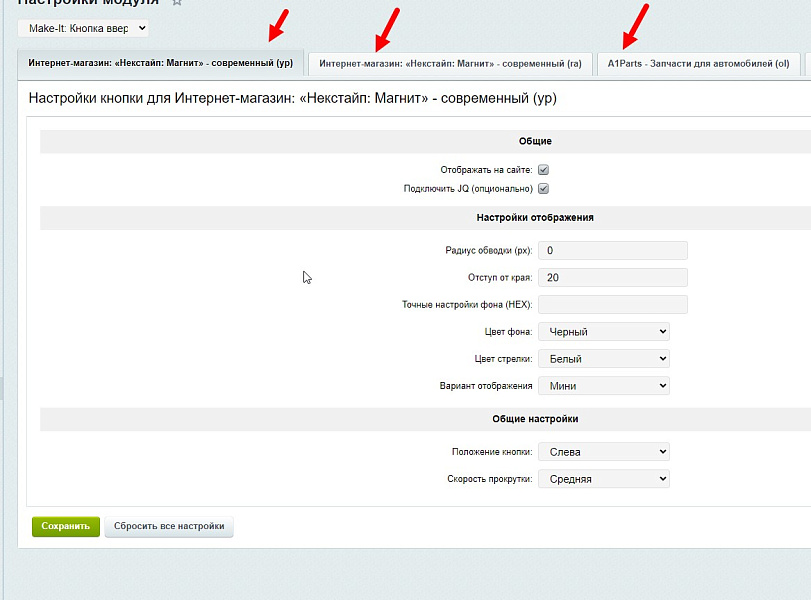Add page to favorites with star icon
Screen dimensions: 811x600
tap(177, 3)
